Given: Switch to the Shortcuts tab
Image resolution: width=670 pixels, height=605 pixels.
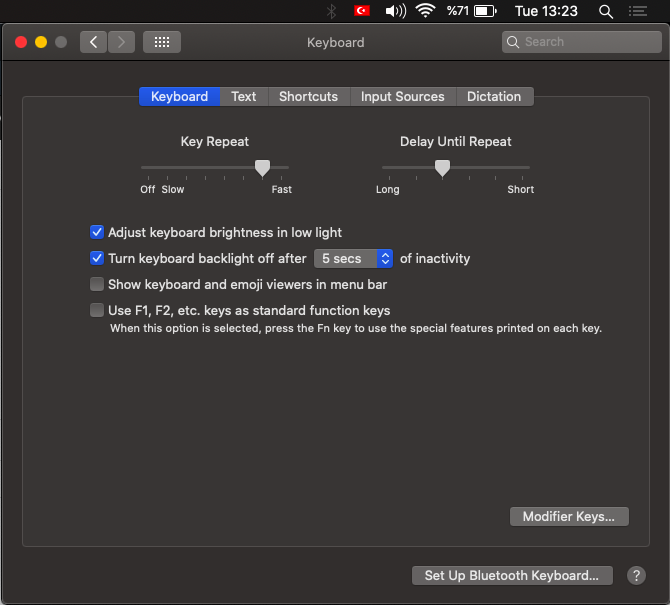Looking at the screenshot, I should point(309,97).
